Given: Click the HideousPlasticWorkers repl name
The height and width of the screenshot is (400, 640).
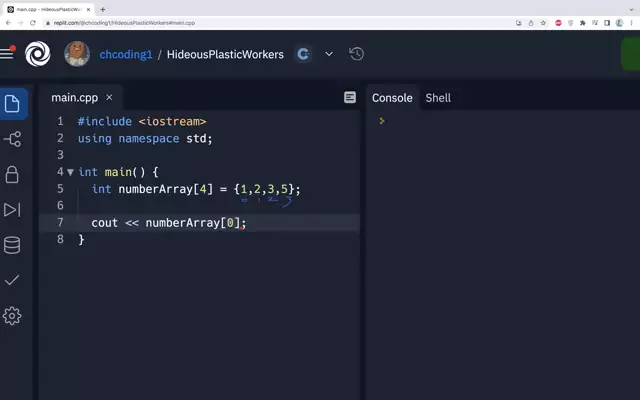Looking at the screenshot, I should pyautogui.click(x=225, y=54).
